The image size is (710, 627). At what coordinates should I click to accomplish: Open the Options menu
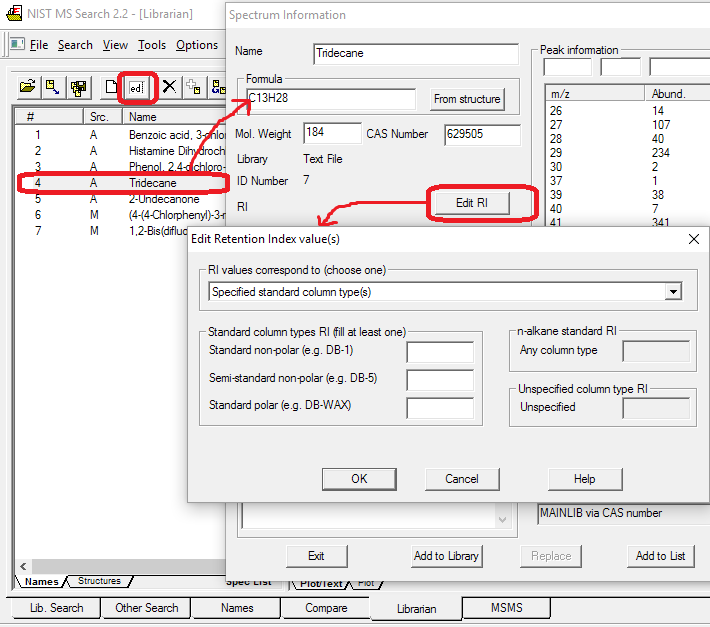click(x=197, y=45)
